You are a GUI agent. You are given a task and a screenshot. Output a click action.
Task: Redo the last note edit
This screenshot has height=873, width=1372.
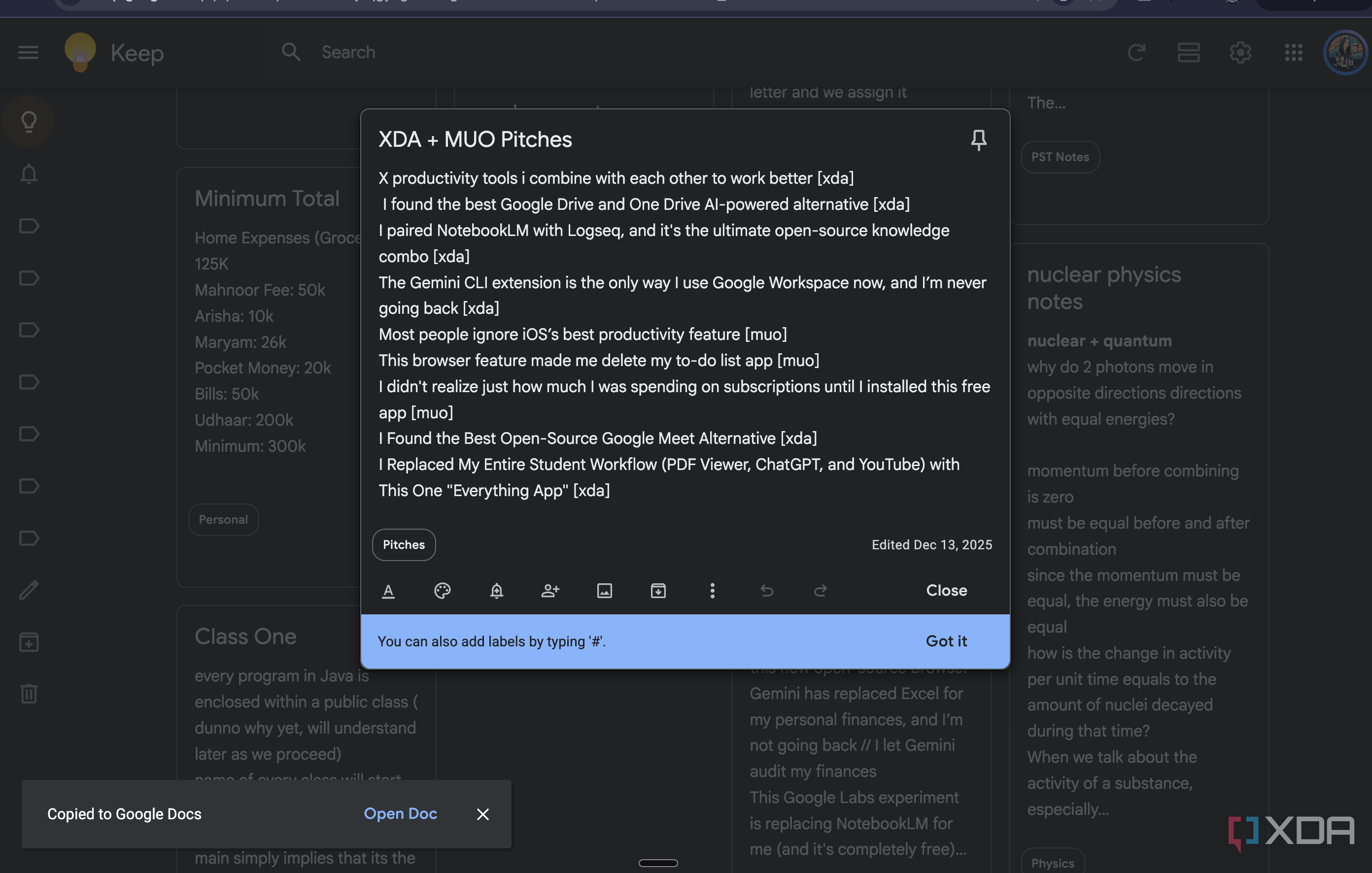click(x=820, y=591)
